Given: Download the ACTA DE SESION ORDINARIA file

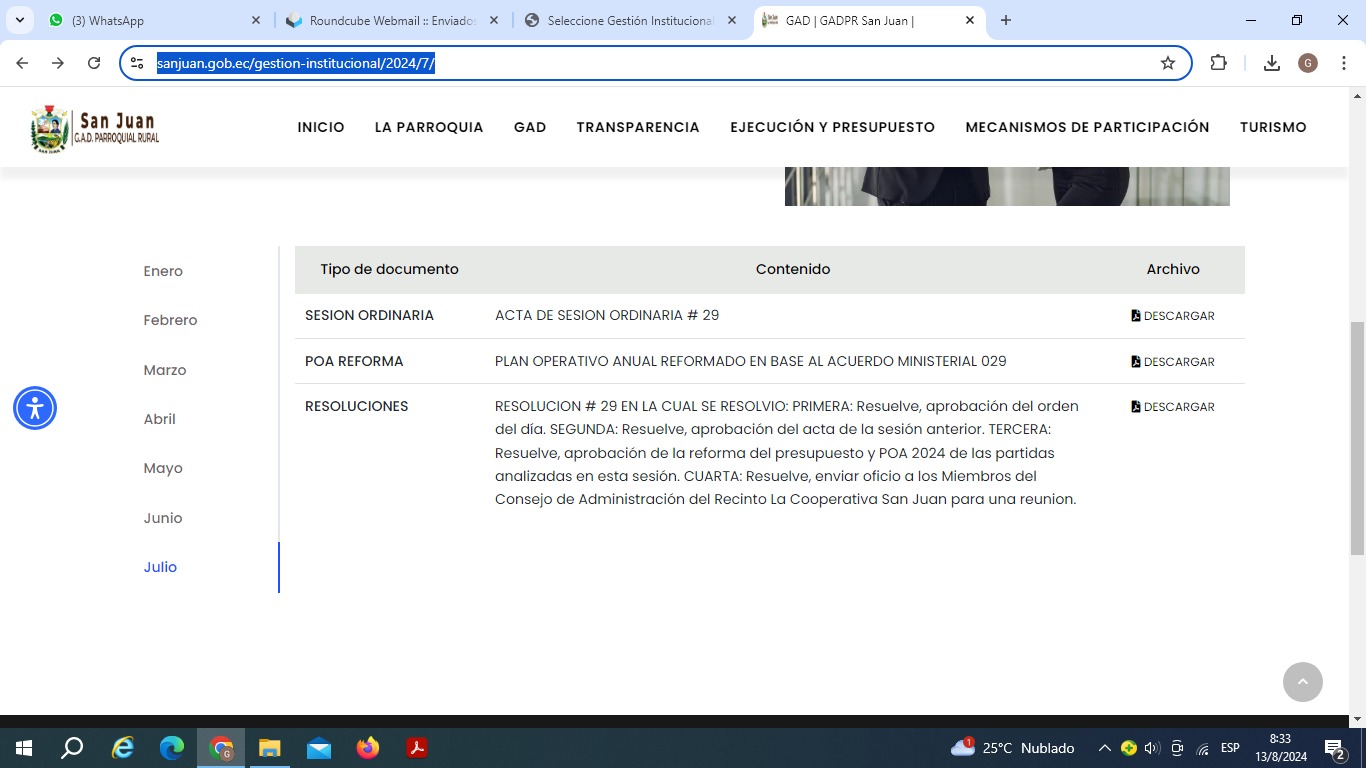Looking at the screenshot, I should click(1173, 316).
